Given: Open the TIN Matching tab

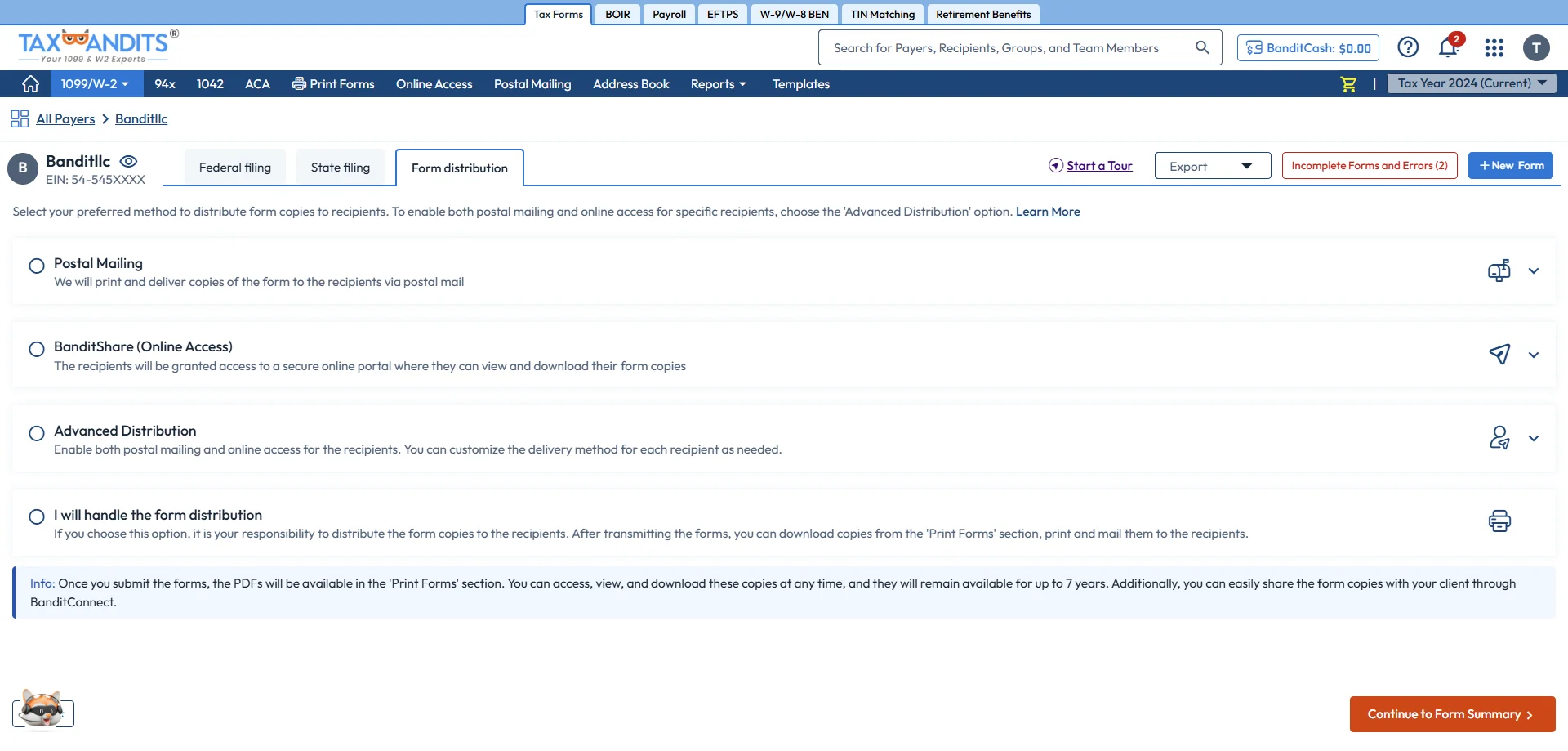Looking at the screenshot, I should click(883, 15).
